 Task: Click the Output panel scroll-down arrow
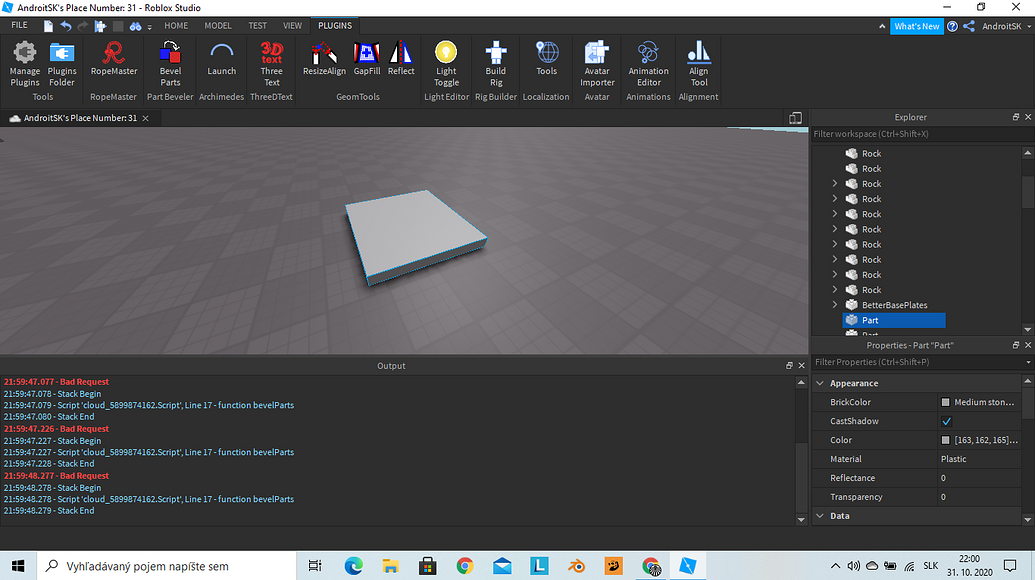(x=801, y=520)
